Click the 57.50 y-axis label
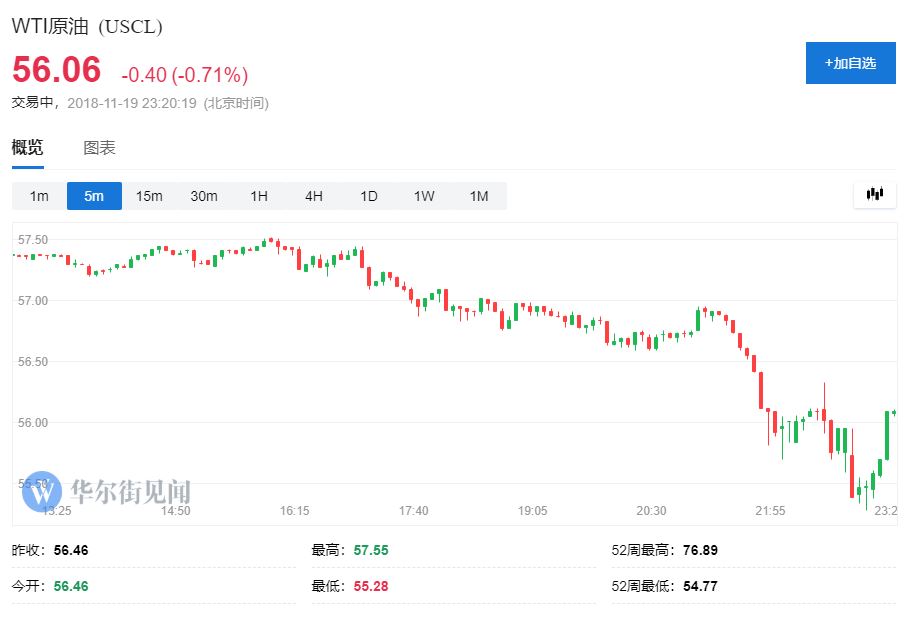This screenshot has height=622, width=912. (33, 240)
